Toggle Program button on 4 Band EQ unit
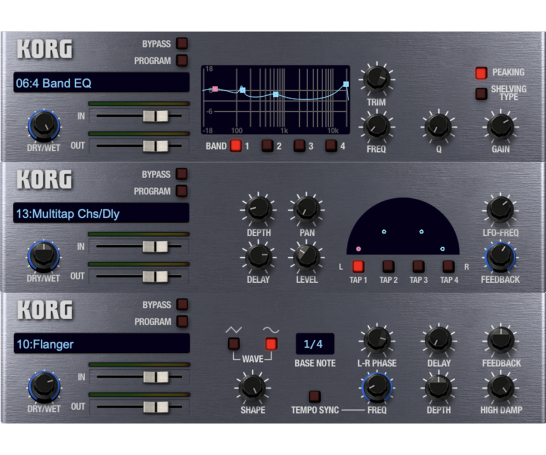 coord(182,60)
